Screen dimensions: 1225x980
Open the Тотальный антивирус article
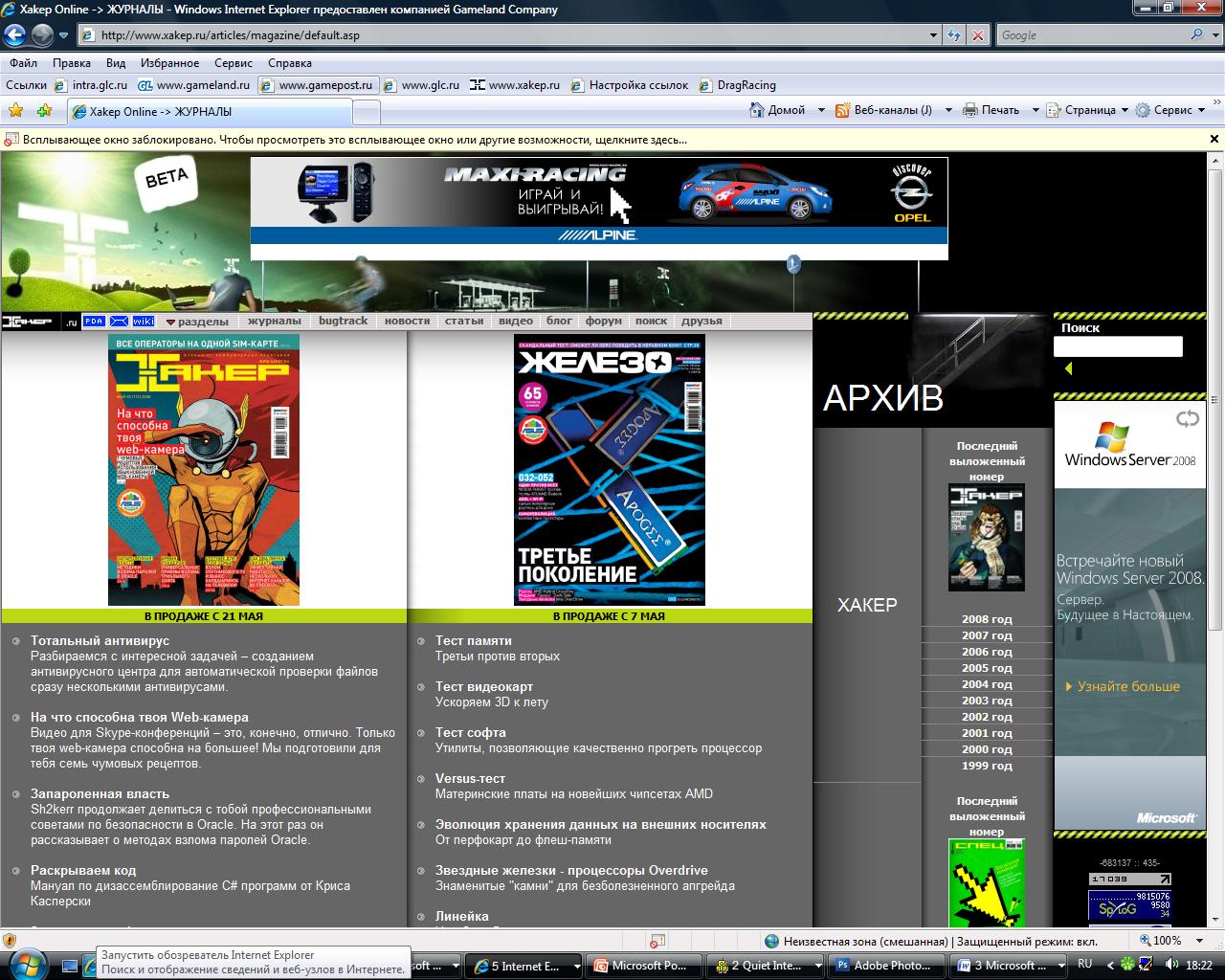click(100, 641)
